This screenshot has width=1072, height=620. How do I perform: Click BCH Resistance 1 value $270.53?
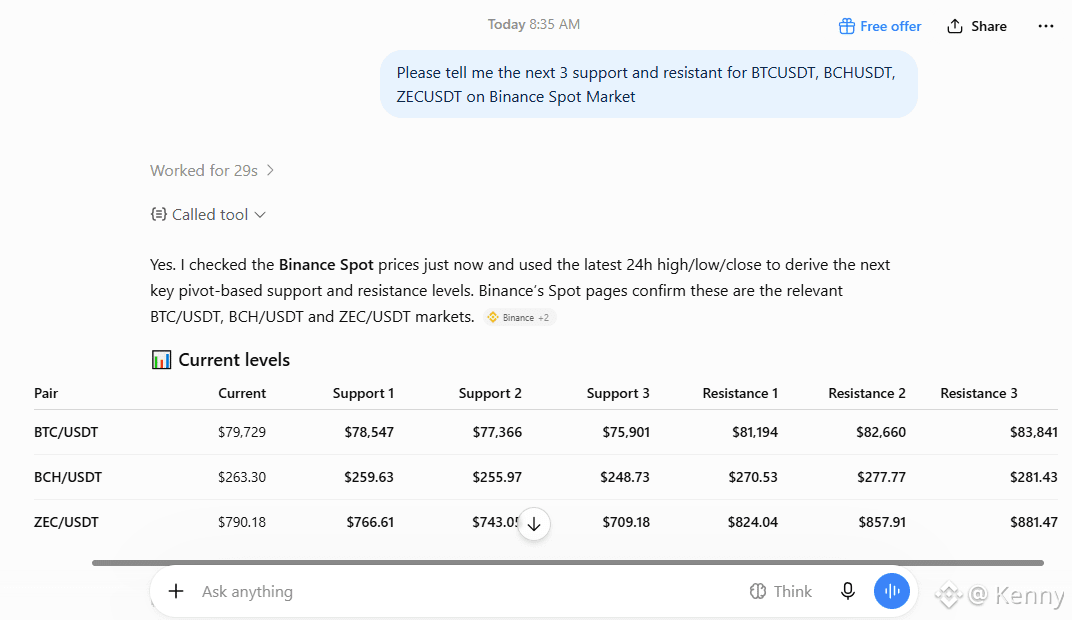(753, 477)
